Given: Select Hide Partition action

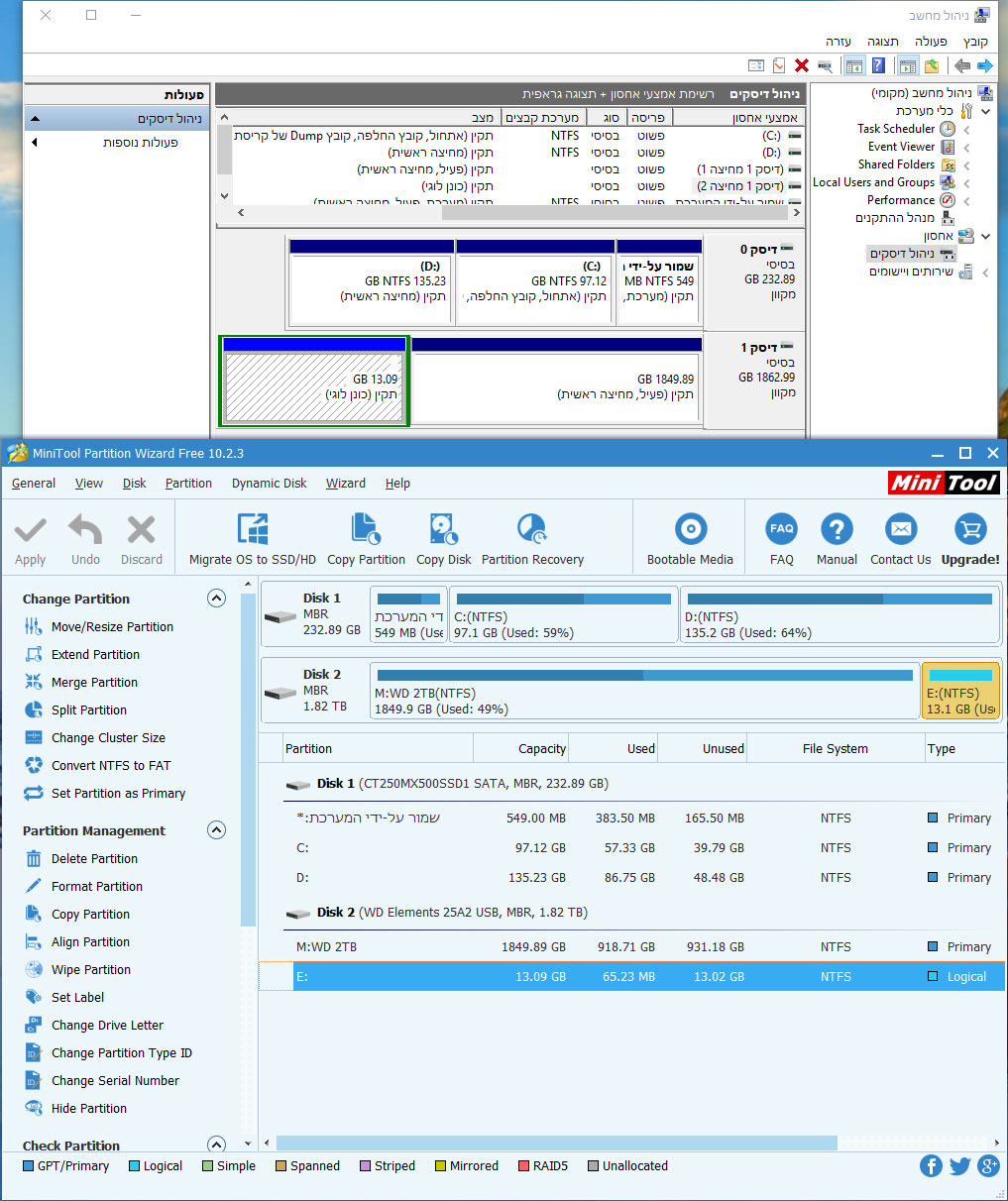Looking at the screenshot, I should (x=75, y=1109).
